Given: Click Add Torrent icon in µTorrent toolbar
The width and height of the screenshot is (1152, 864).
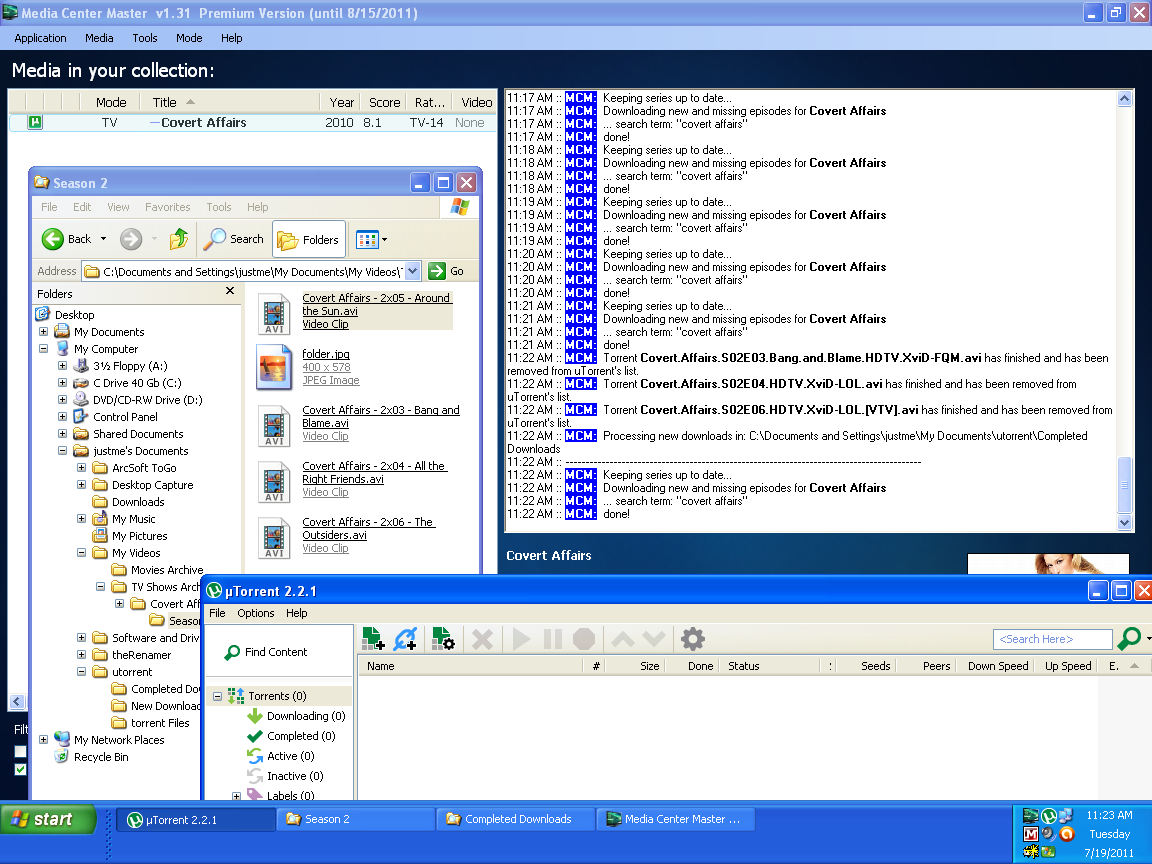Looking at the screenshot, I should click(372, 638).
